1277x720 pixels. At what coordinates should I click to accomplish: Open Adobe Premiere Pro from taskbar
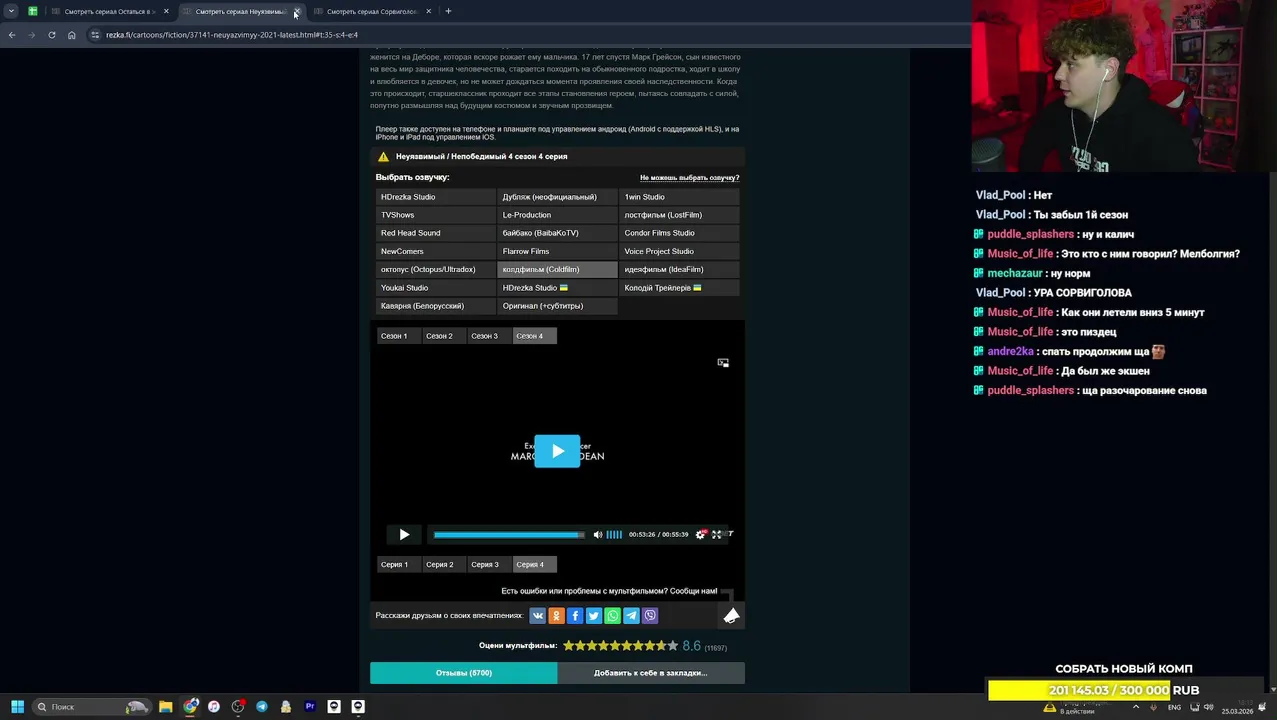(310, 707)
